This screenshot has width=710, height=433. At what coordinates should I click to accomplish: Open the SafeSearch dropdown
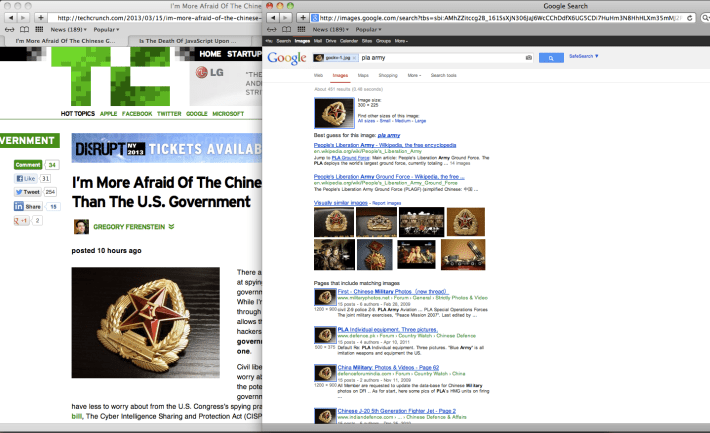coord(584,59)
